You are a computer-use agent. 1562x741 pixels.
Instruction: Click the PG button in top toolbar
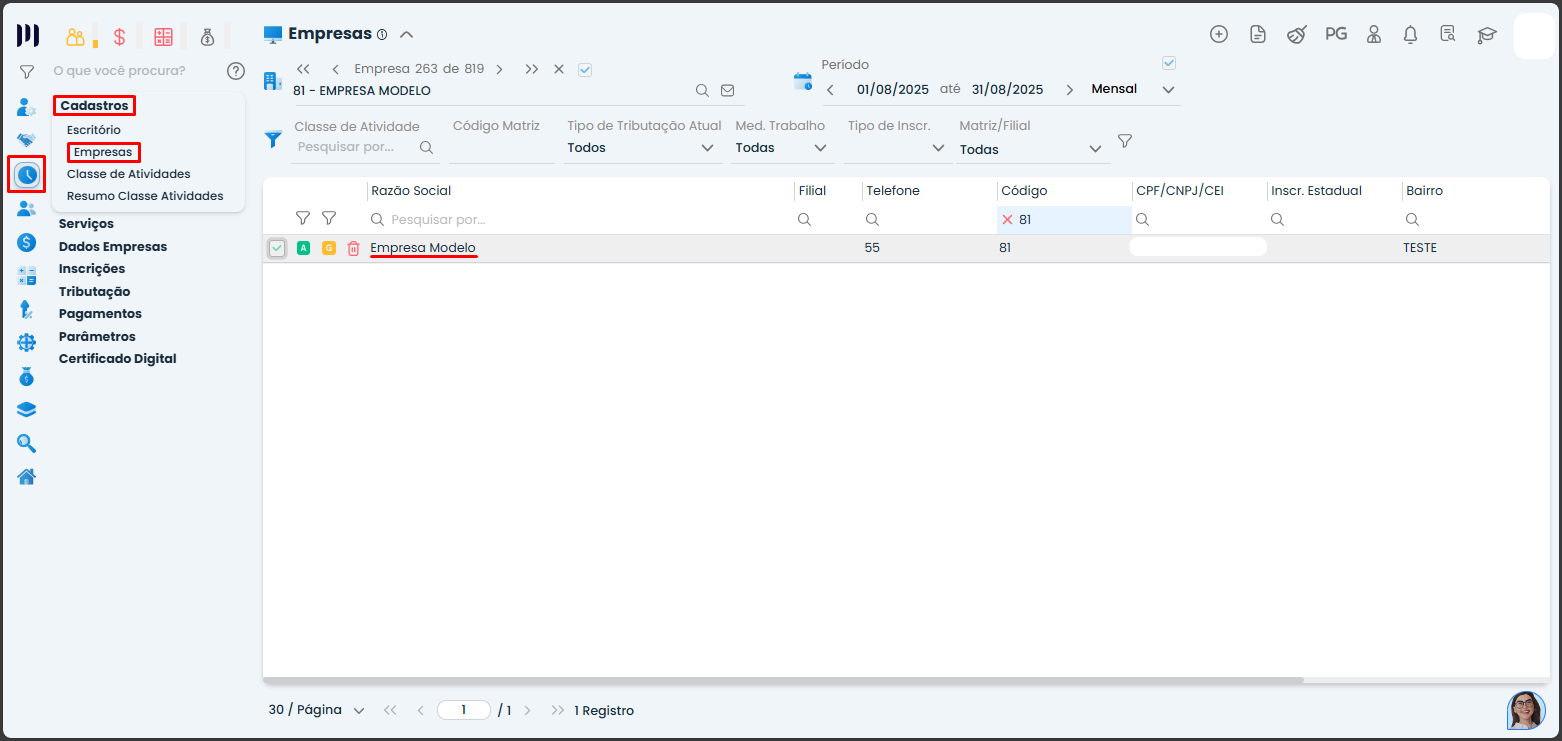coord(1335,34)
